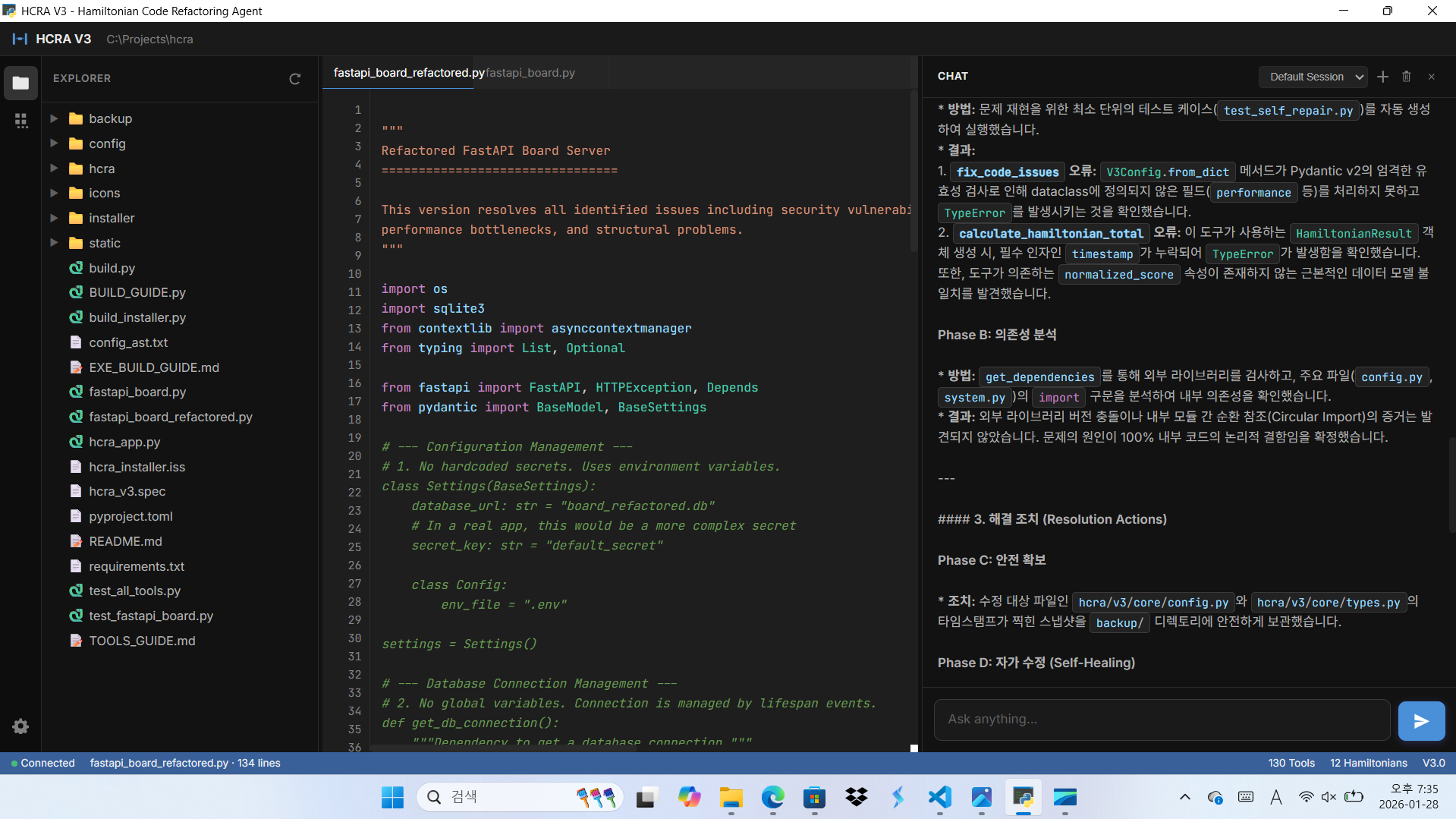Image resolution: width=1456 pixels, height=819 pixels.
Task: Click the Windows taskbar search box
Action: [x=520, y=797]
